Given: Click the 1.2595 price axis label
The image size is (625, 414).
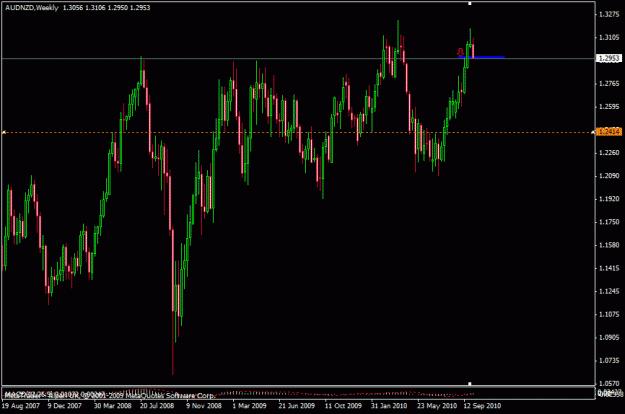Looking at the screenshot, I should coord(609,107).
